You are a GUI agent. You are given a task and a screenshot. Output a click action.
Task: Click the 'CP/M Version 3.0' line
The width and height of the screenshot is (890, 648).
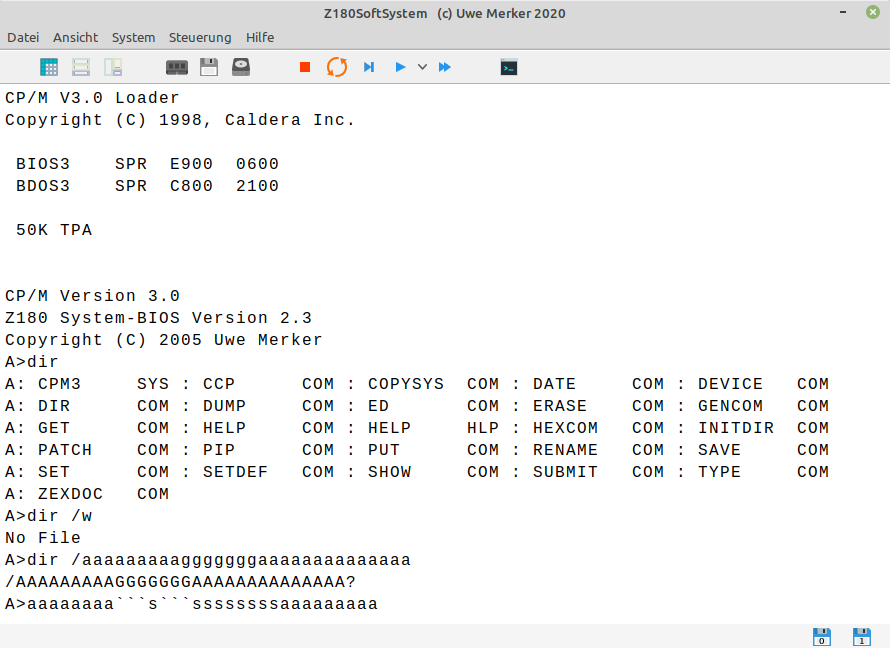coord(93,296)
